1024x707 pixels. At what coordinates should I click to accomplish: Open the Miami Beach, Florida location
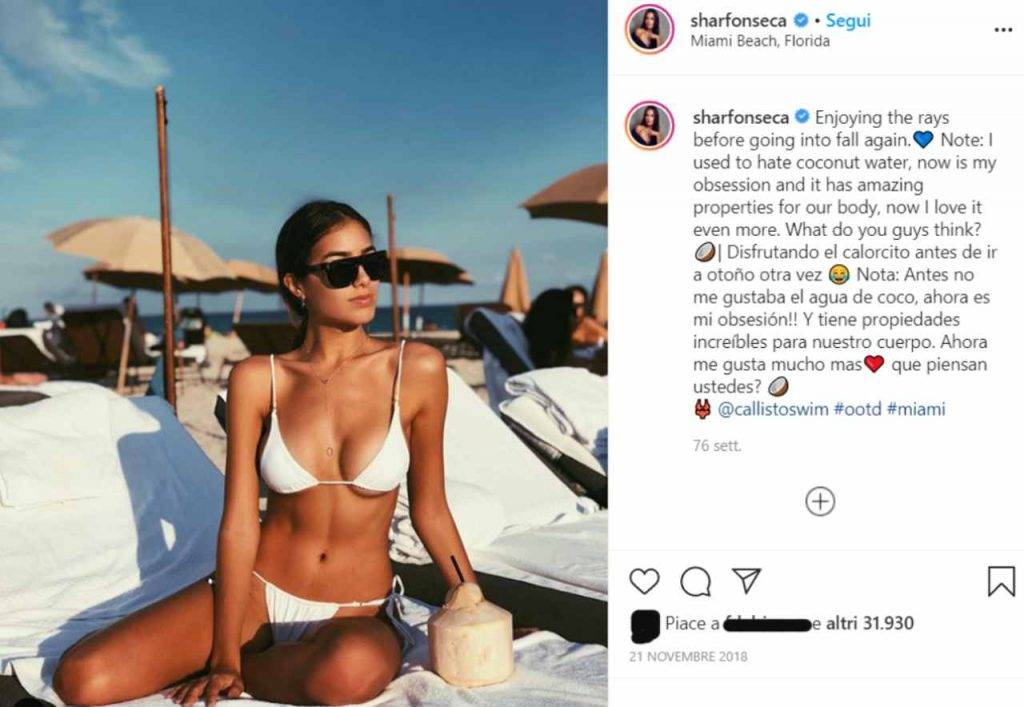pos(760,41)
